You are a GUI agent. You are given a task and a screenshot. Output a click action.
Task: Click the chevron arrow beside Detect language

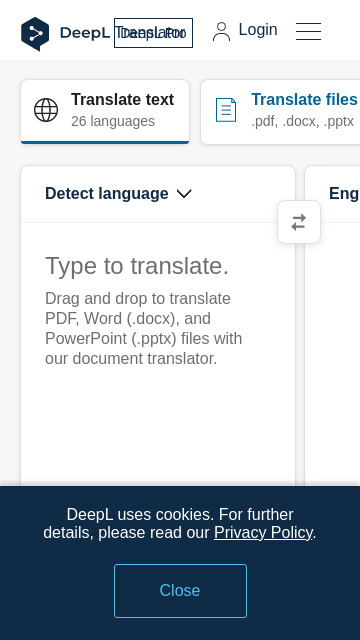pos(184,194)
